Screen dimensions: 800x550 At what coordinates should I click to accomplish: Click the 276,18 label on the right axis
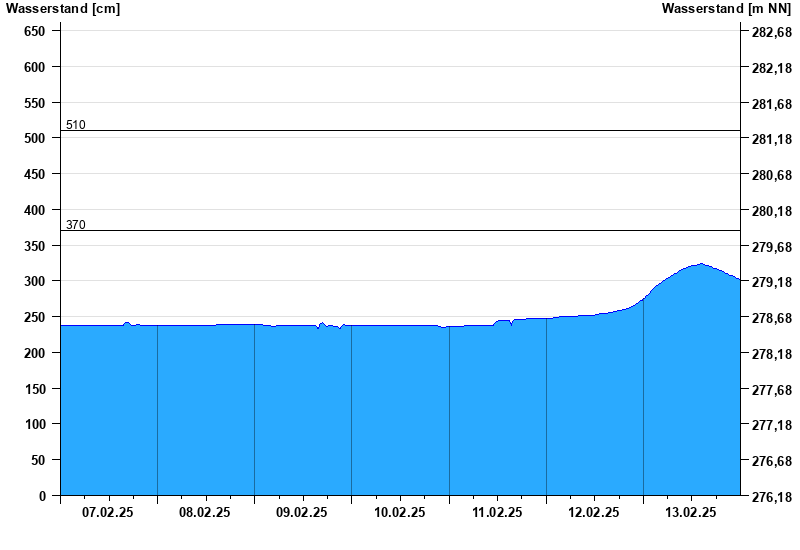[772, 496]
